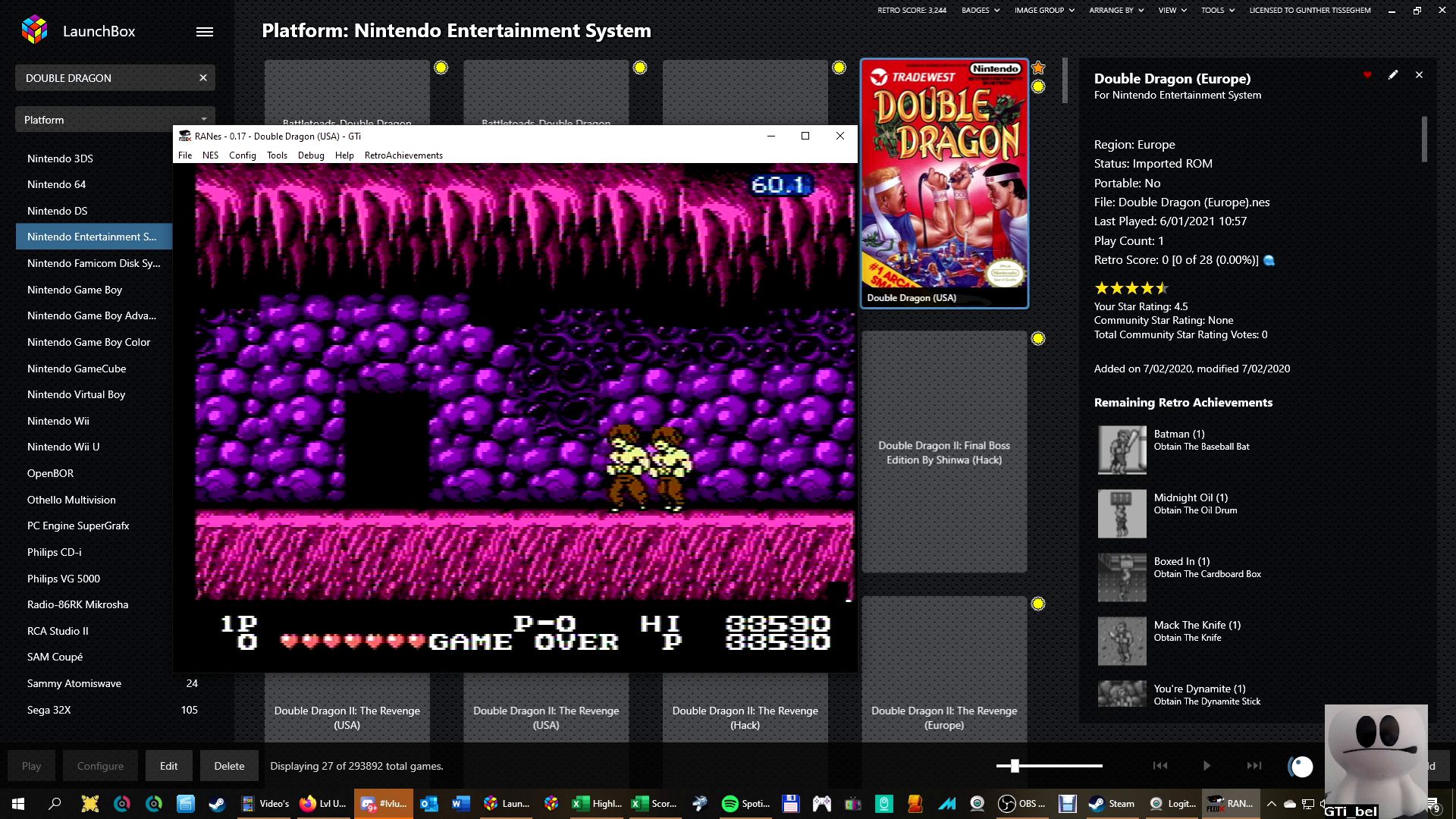Open the LaunchBox hamburger menu

point(205,32)
